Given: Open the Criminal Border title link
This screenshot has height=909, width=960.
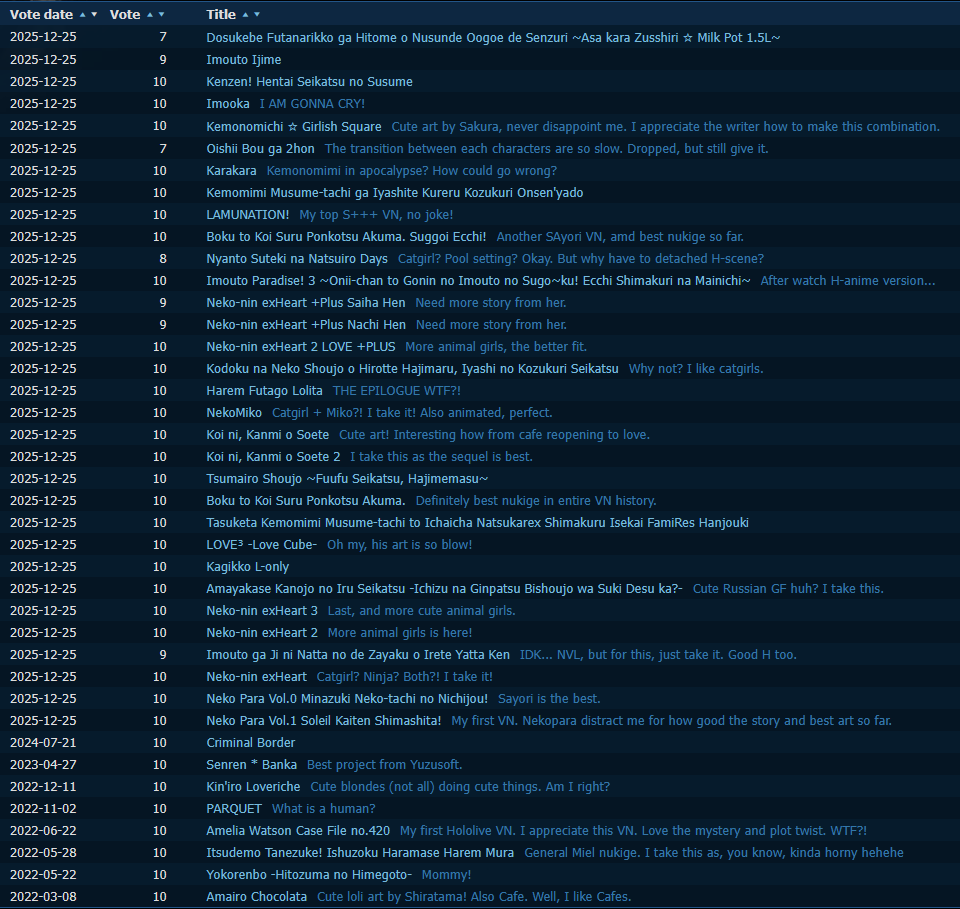Looking at the screenshot, I should click(250, 743).
